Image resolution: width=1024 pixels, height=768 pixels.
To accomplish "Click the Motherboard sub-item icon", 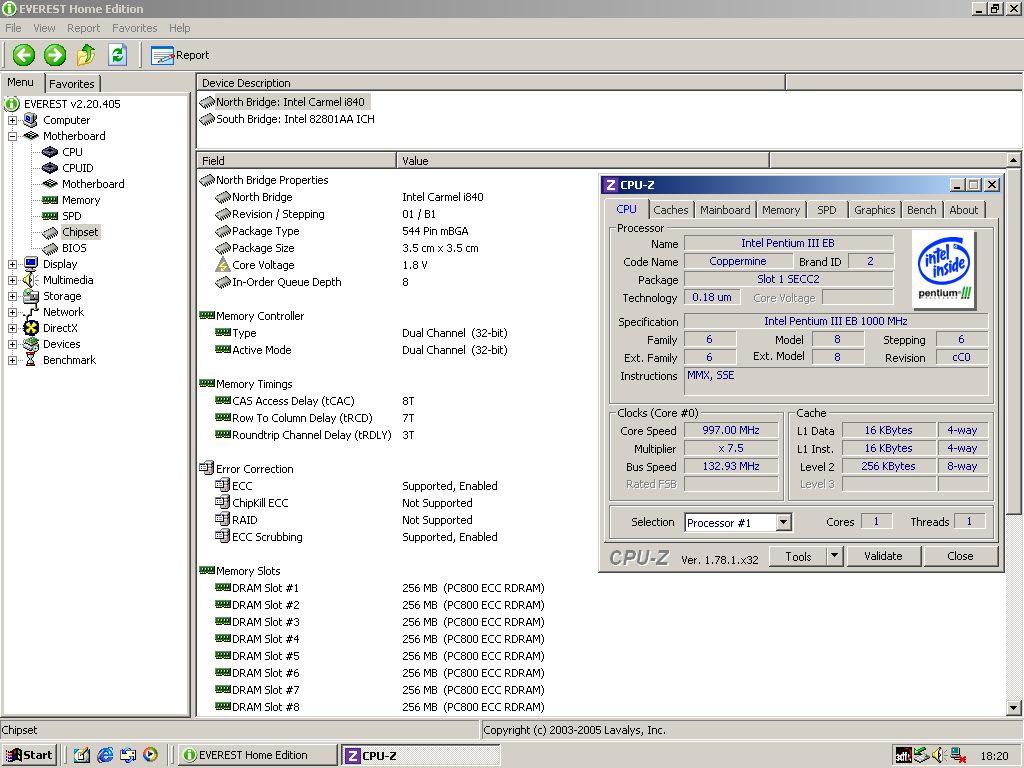I will tap(50, 184).
